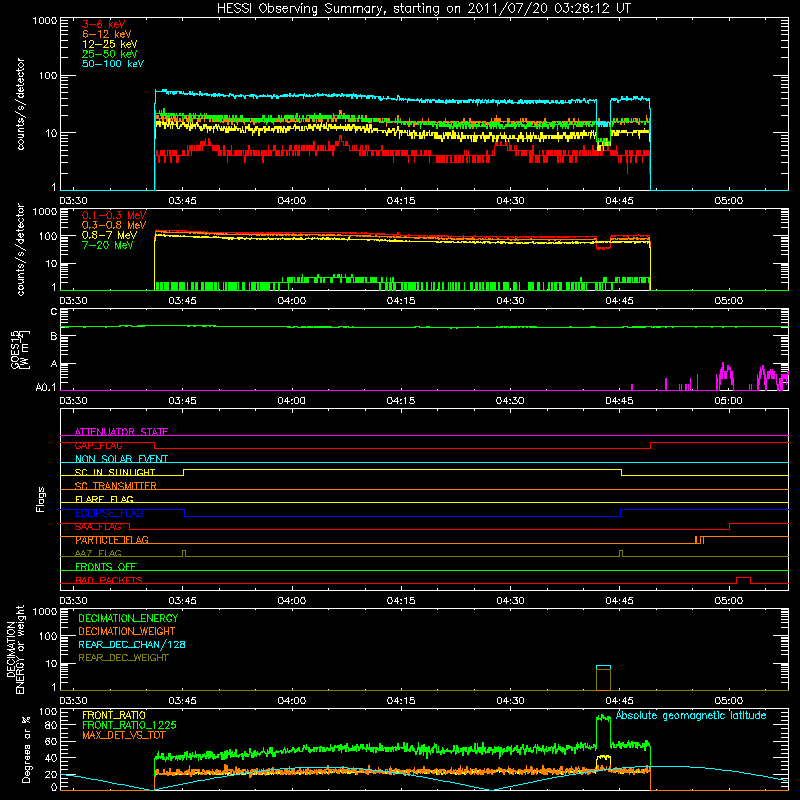
Task: Click the HESSI Observing Summary title text
Action: tap(424, 8)
